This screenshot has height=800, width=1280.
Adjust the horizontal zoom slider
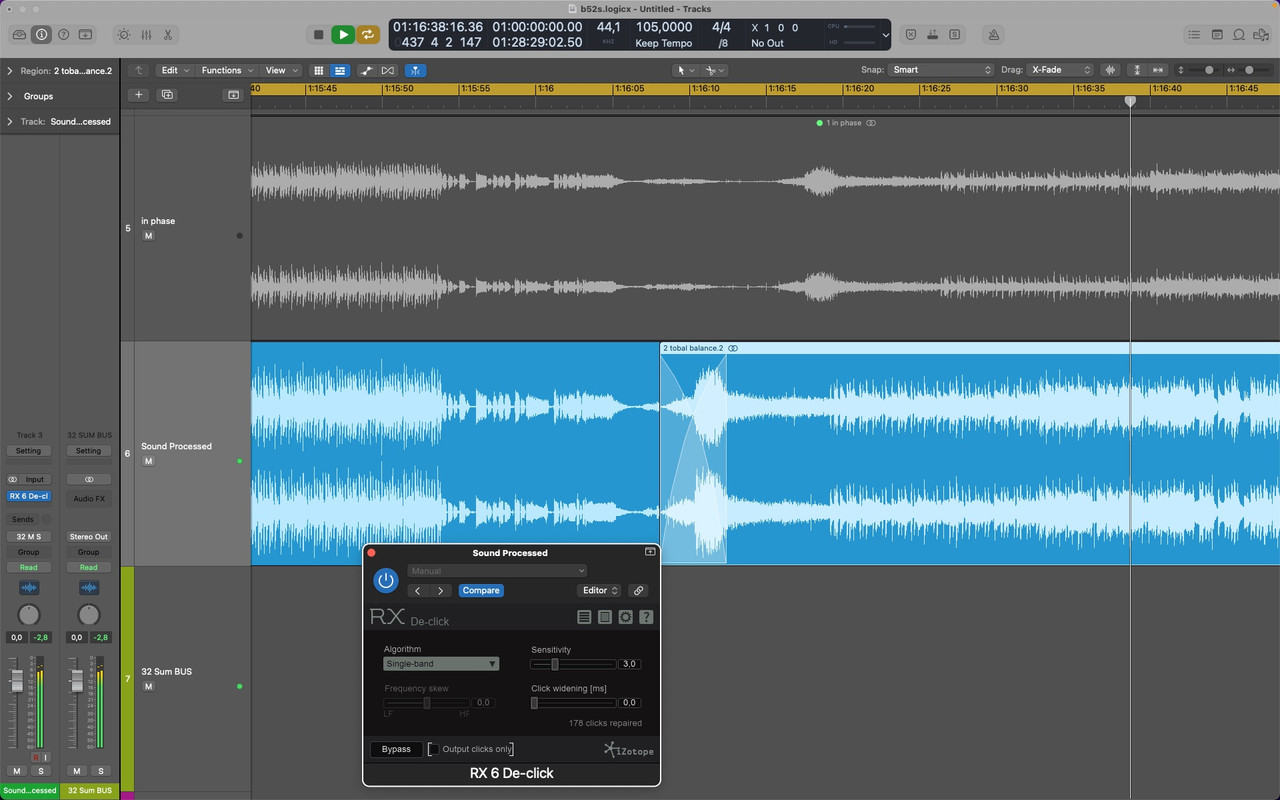tap(1250, 70)
